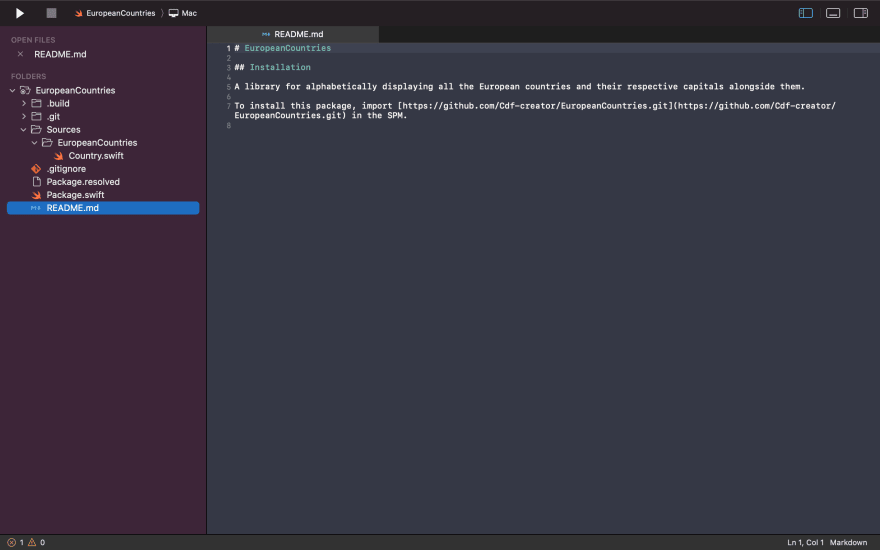
Task: Click the Swift icon beside Country.swift
Action: tap(58, 156)
